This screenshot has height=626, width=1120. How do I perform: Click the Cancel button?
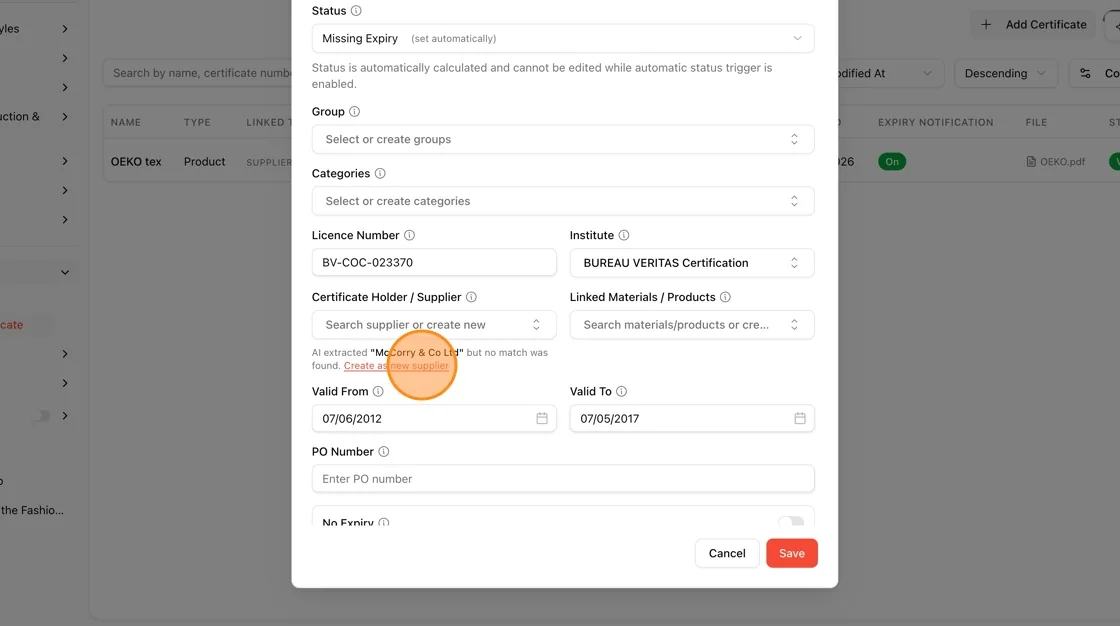[726, 553]
